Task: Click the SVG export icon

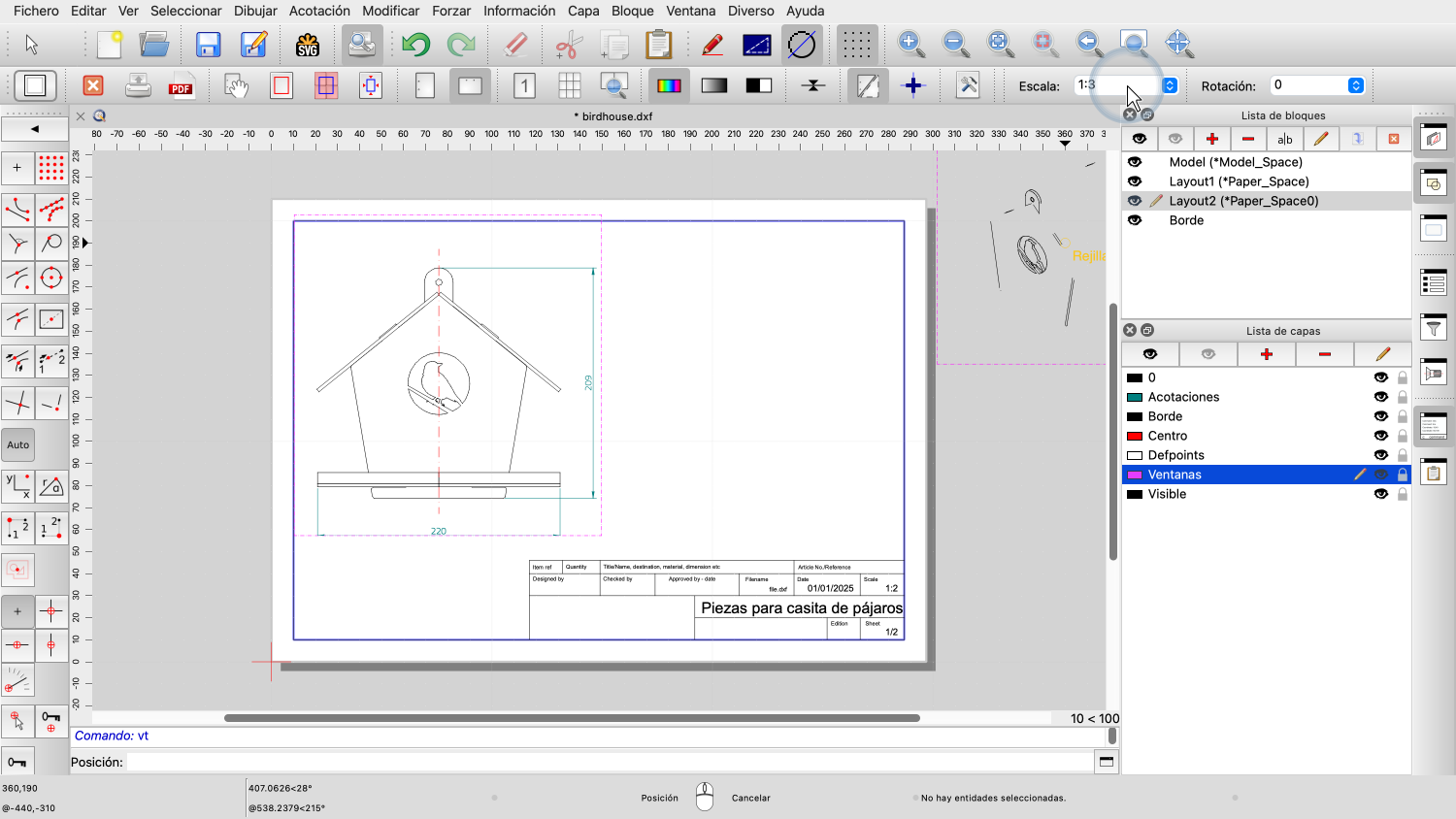Action: tap(307, 45)
